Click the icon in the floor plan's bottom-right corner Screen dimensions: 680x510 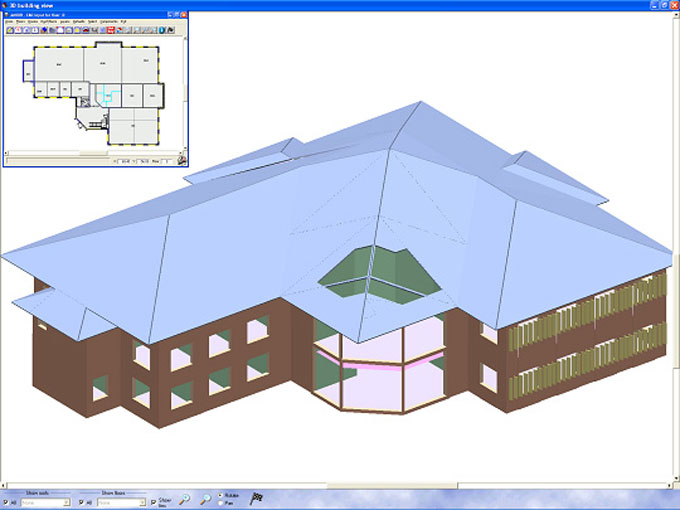(181, 160)
